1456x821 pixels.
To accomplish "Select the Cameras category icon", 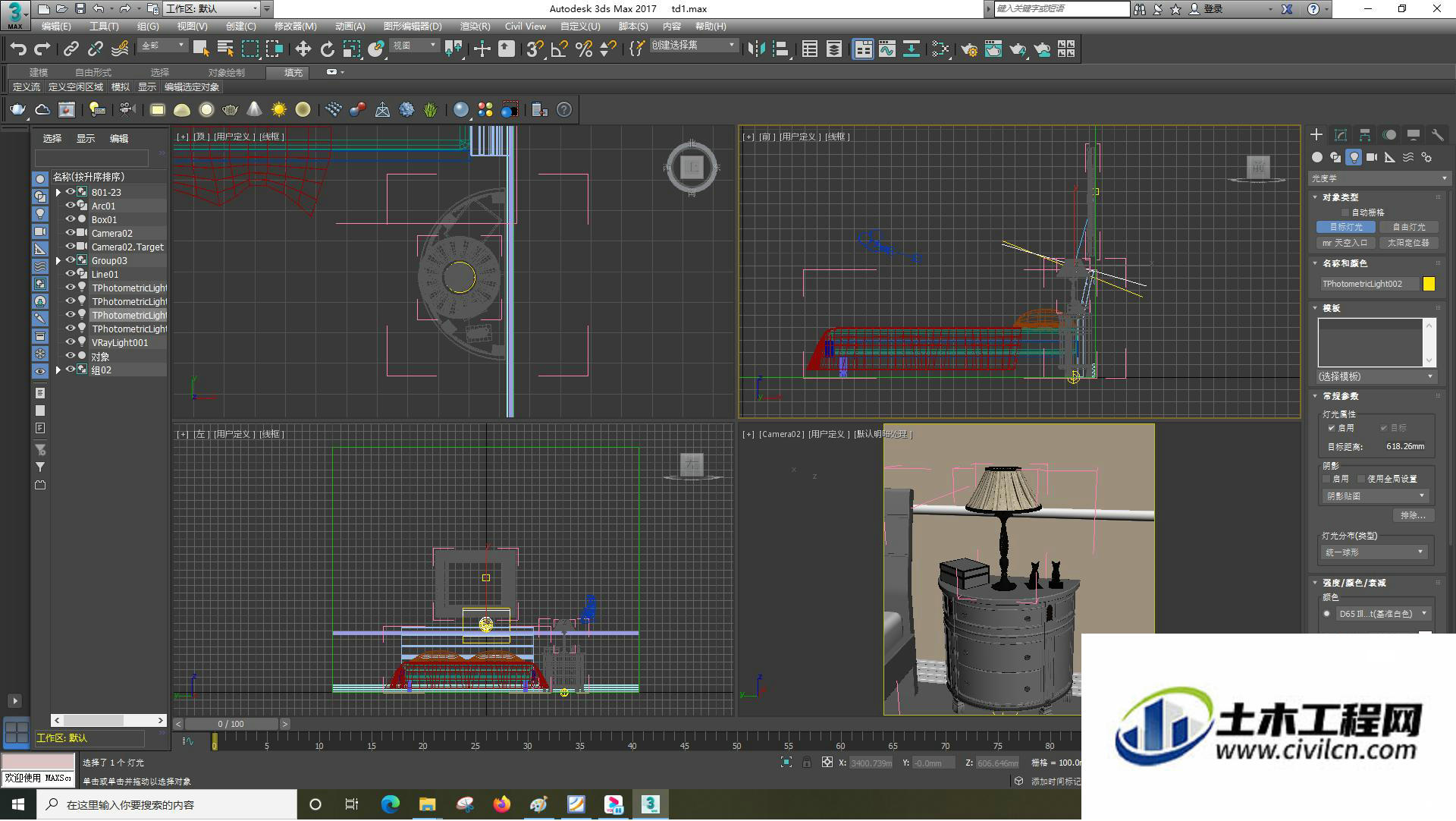I will tap(1372, 157).
